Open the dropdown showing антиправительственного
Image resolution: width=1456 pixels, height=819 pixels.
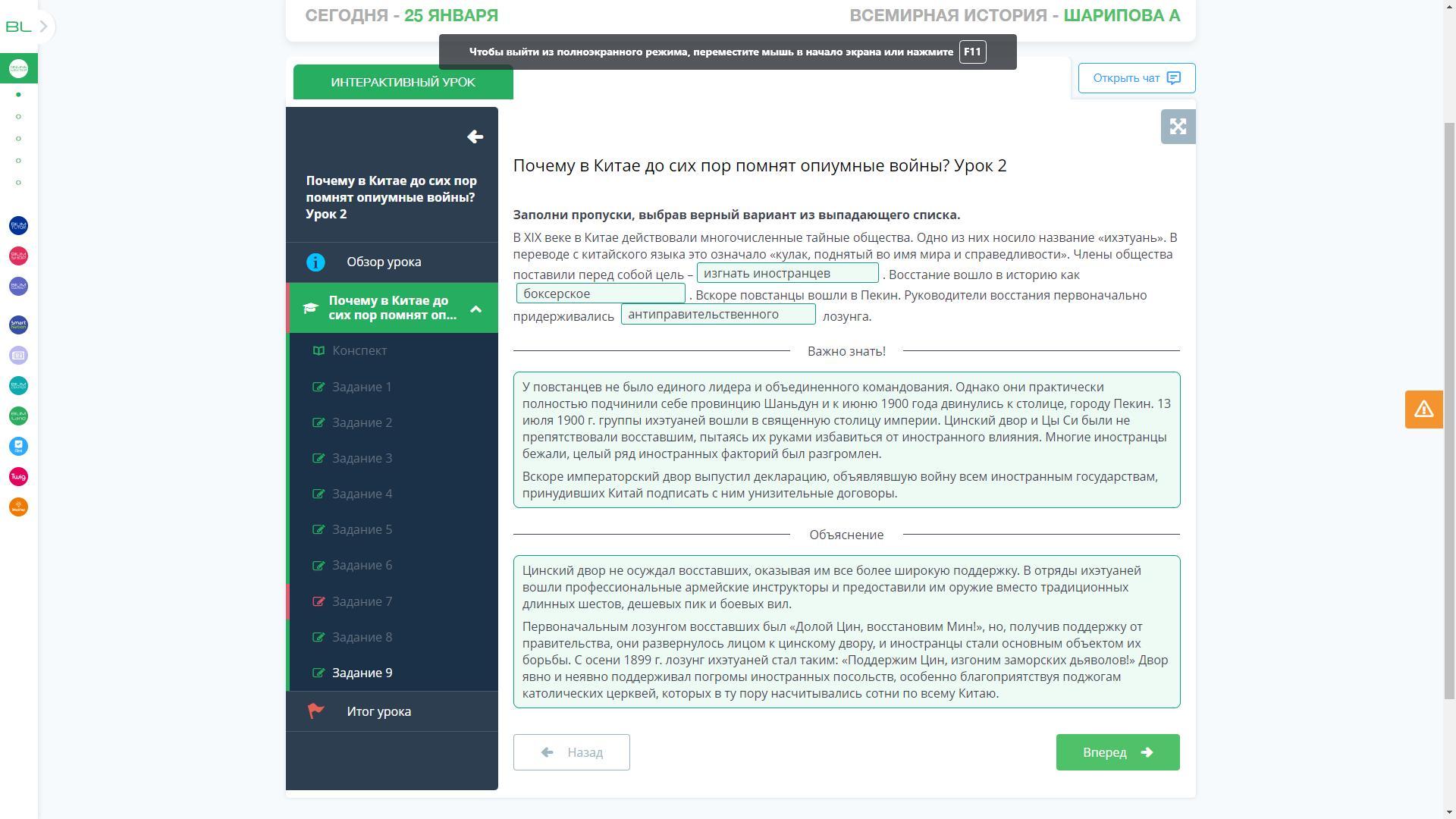click(718, 314)
